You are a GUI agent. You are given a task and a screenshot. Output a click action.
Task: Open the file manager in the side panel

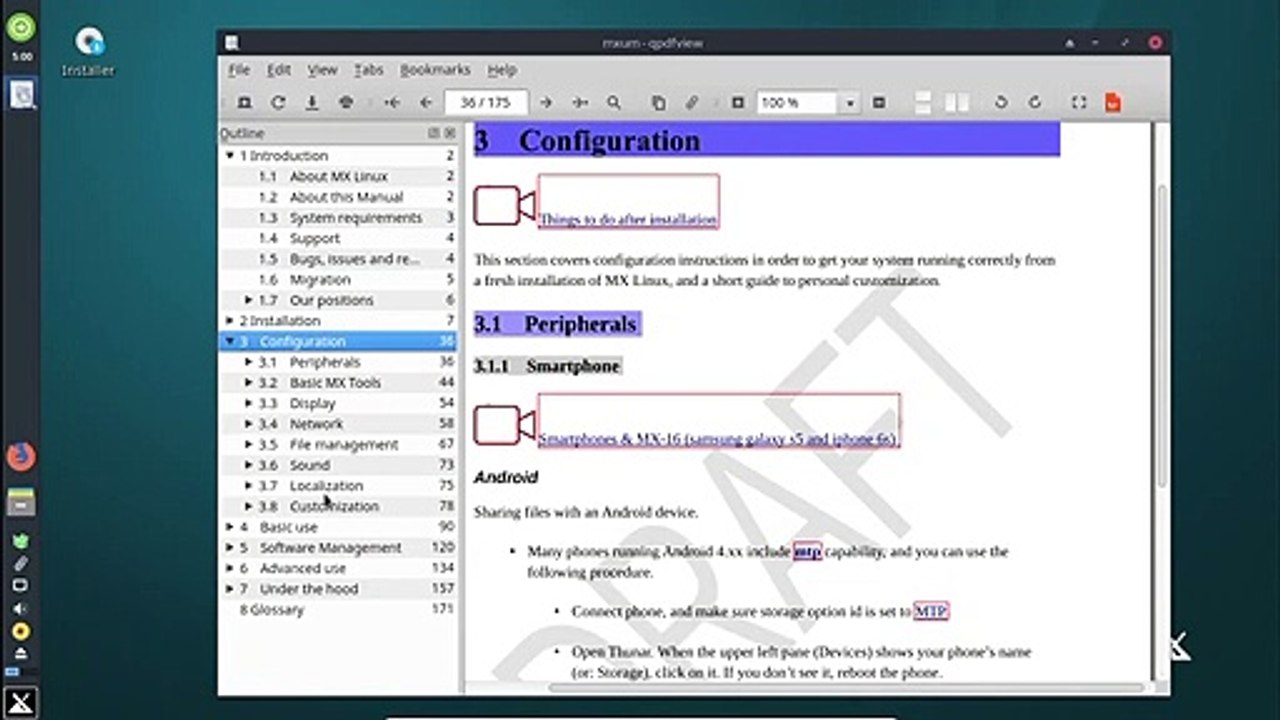click(21, 502)
